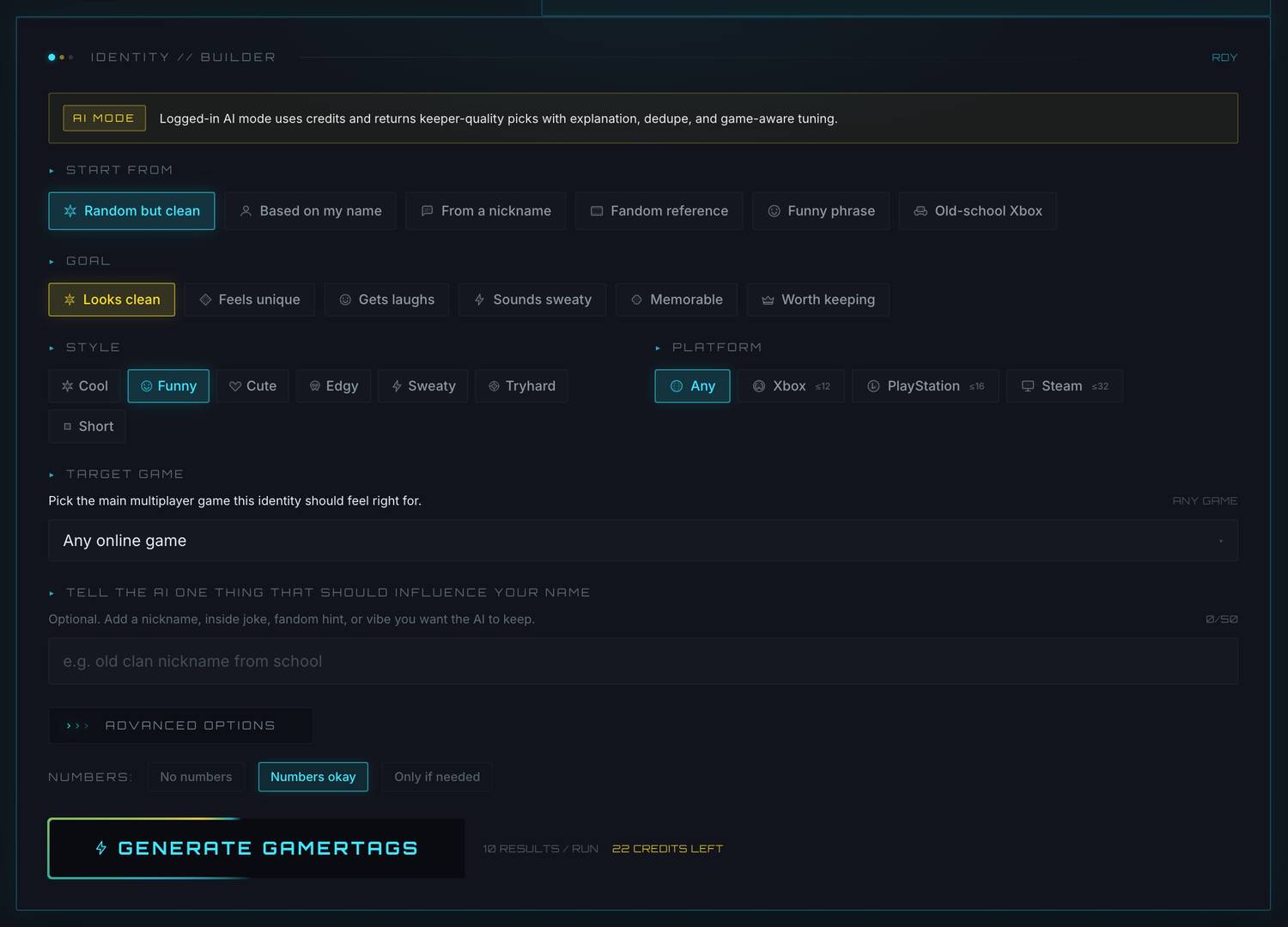Click the sparkle icon on Random but clean
This screenshot has width=1288, height=927.
click(70, 211)
